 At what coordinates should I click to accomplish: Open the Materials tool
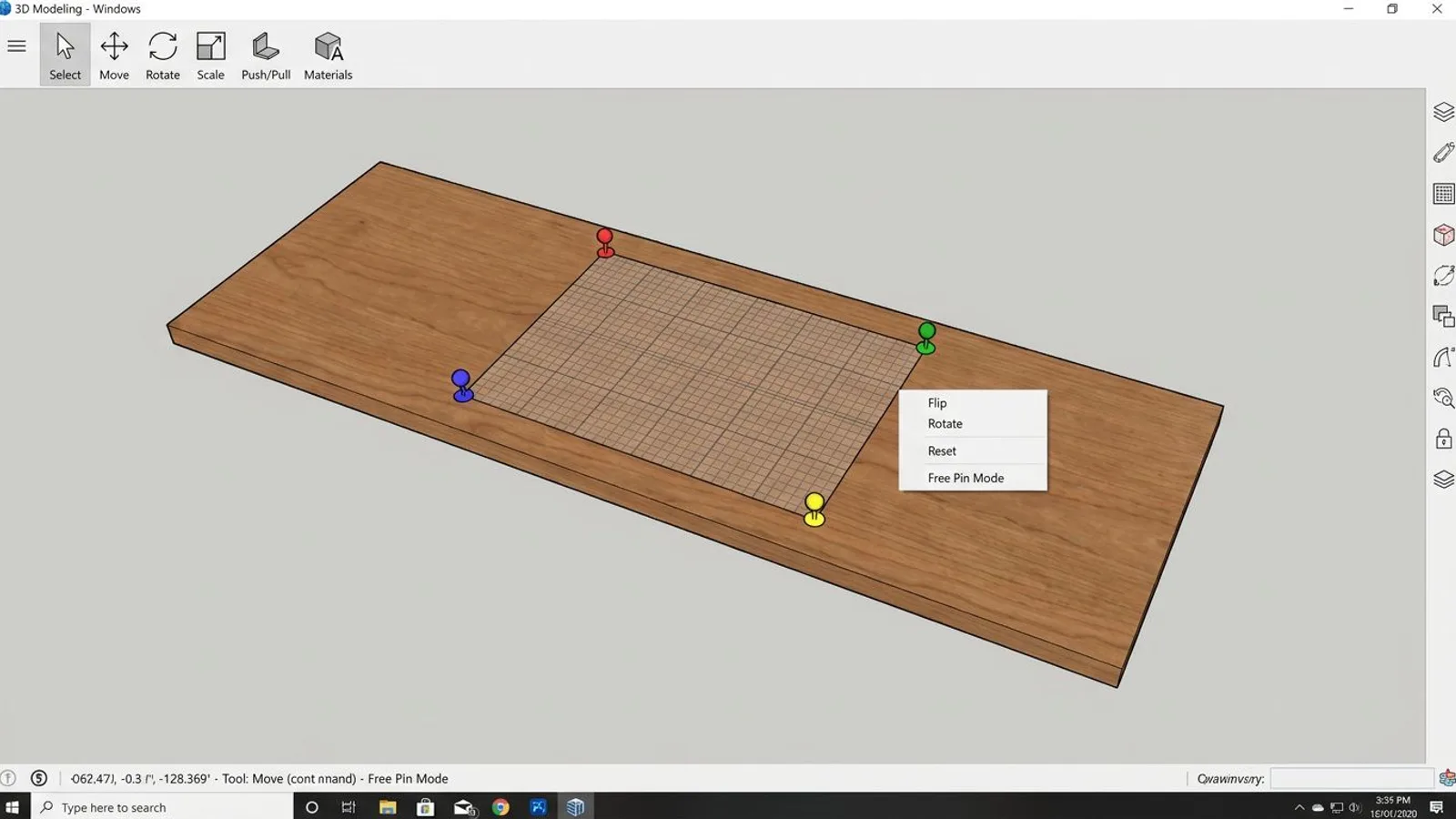[328, 56]
